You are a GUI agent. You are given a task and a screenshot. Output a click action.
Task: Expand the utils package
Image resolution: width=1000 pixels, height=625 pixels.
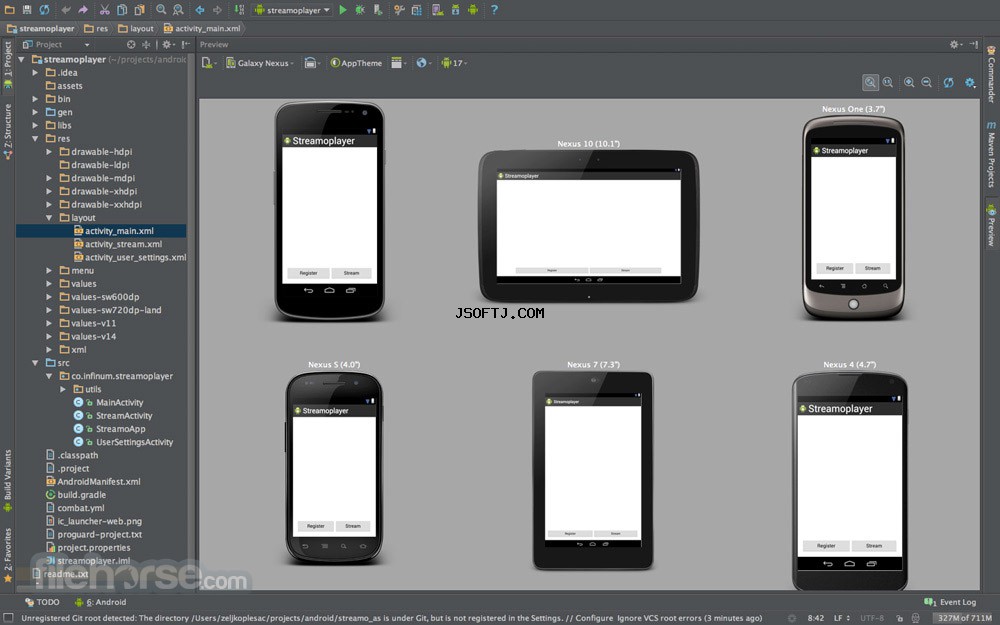pos(62,389)
